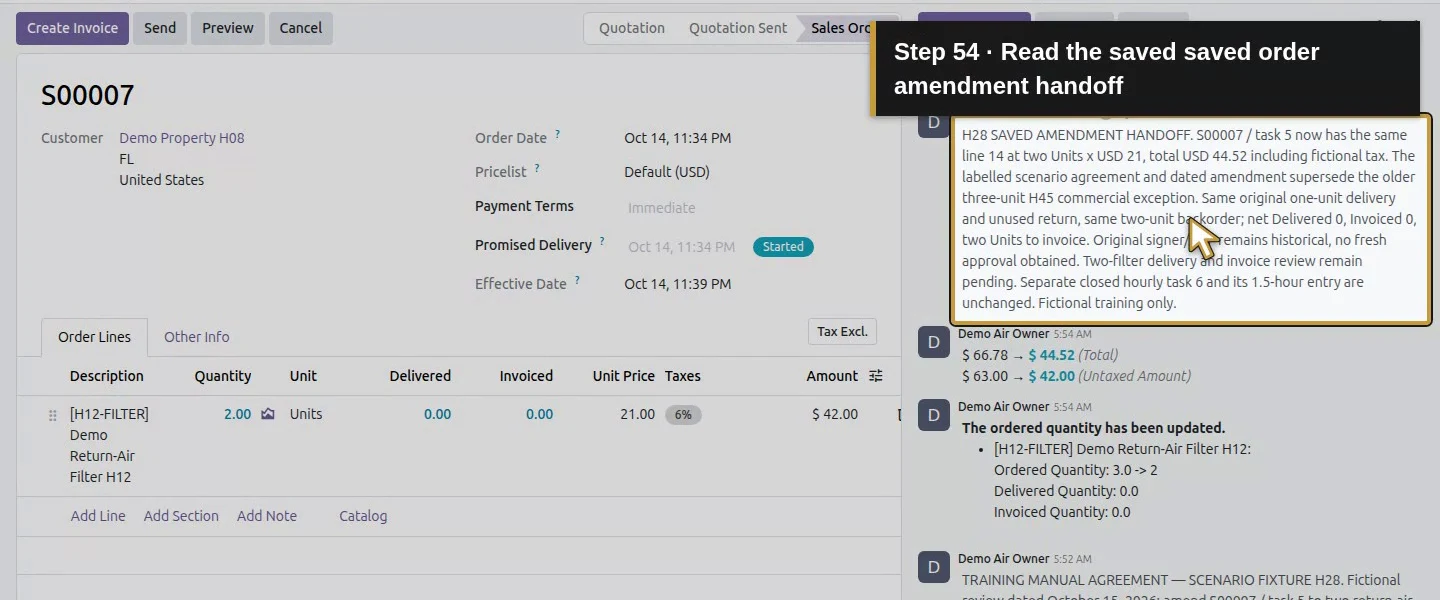Click Add Section below the order lines
1440x600 pixels.
click(181, 516)
